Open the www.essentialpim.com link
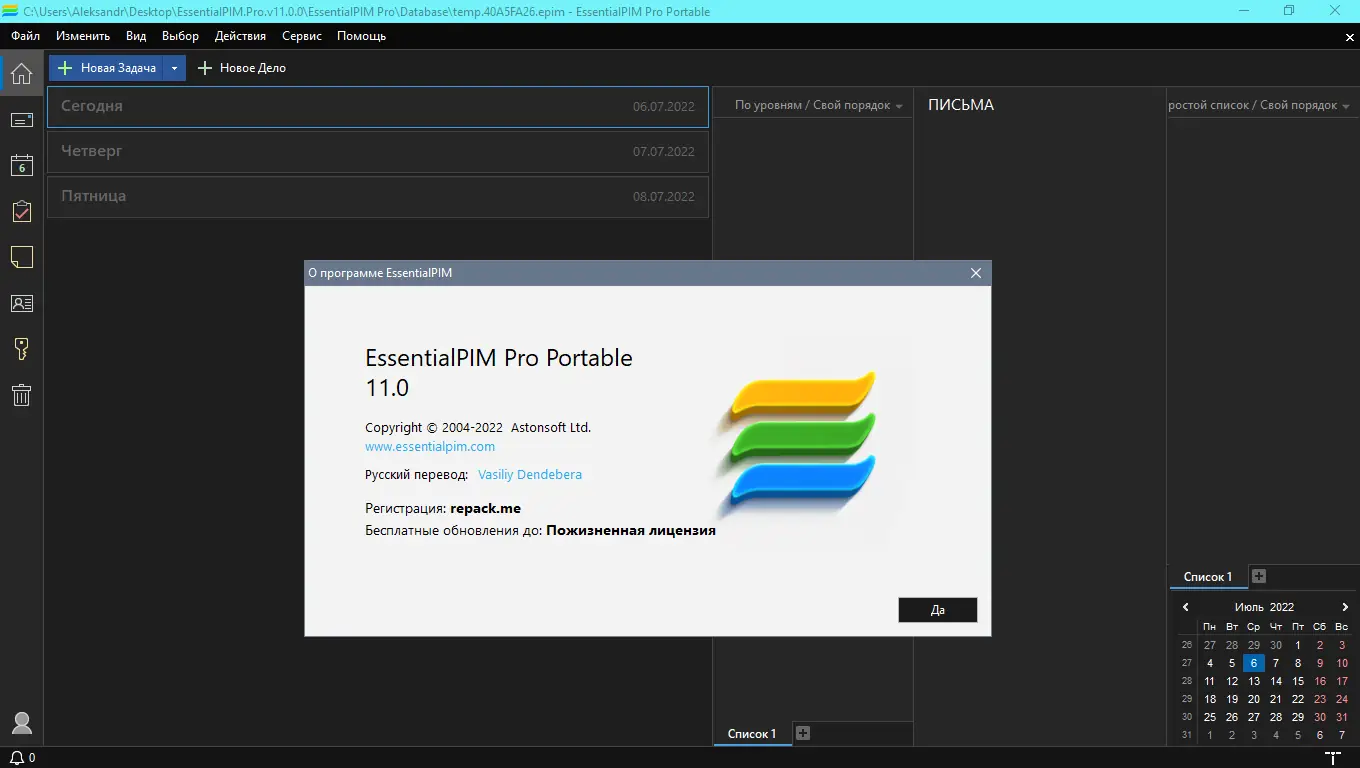Screen dimensions: 1360x768 click(x=430, y=447)
